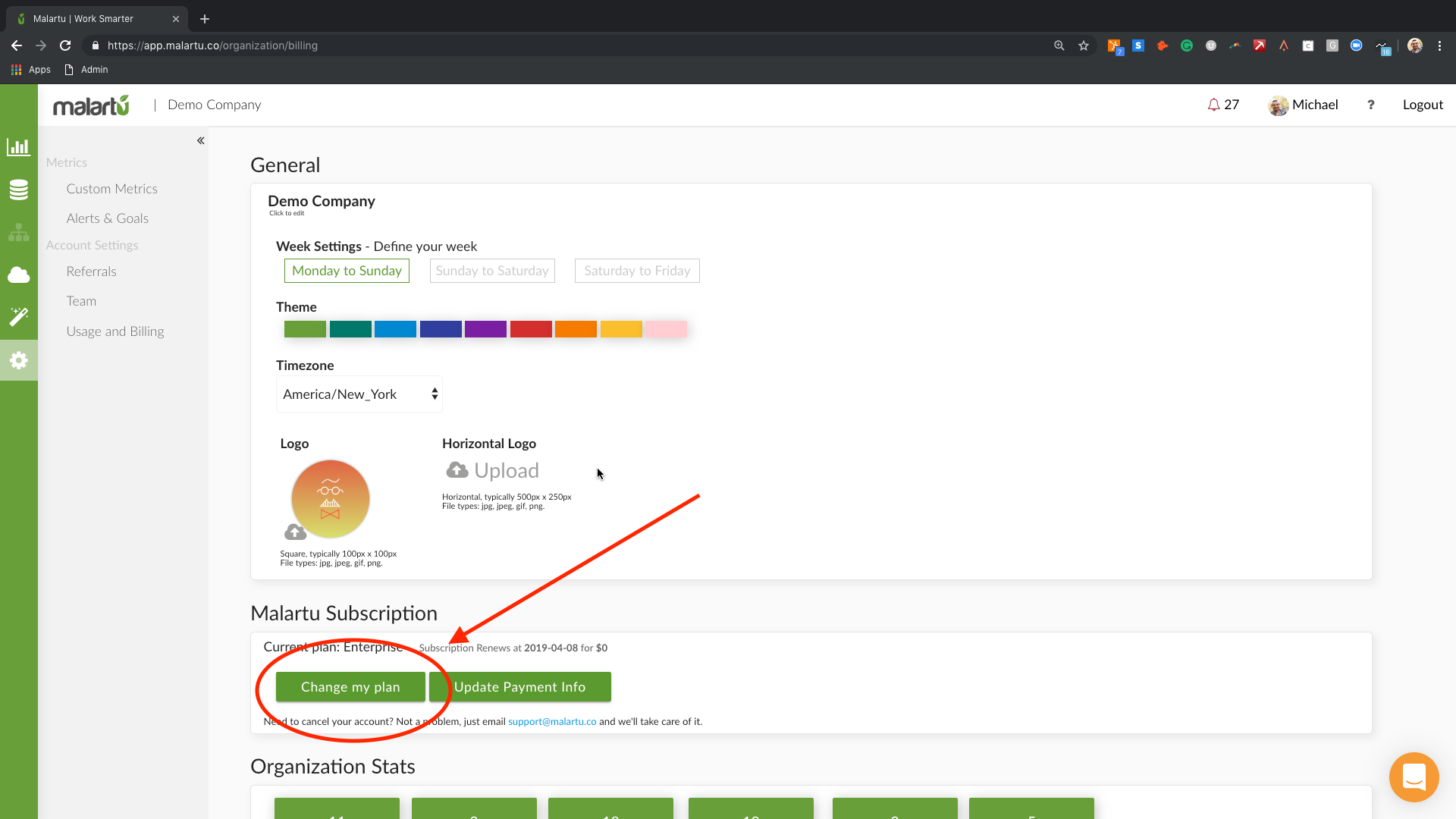Choose the light blue theme swatch
This screenshot has height=819, width=1456.
(395, 329)
